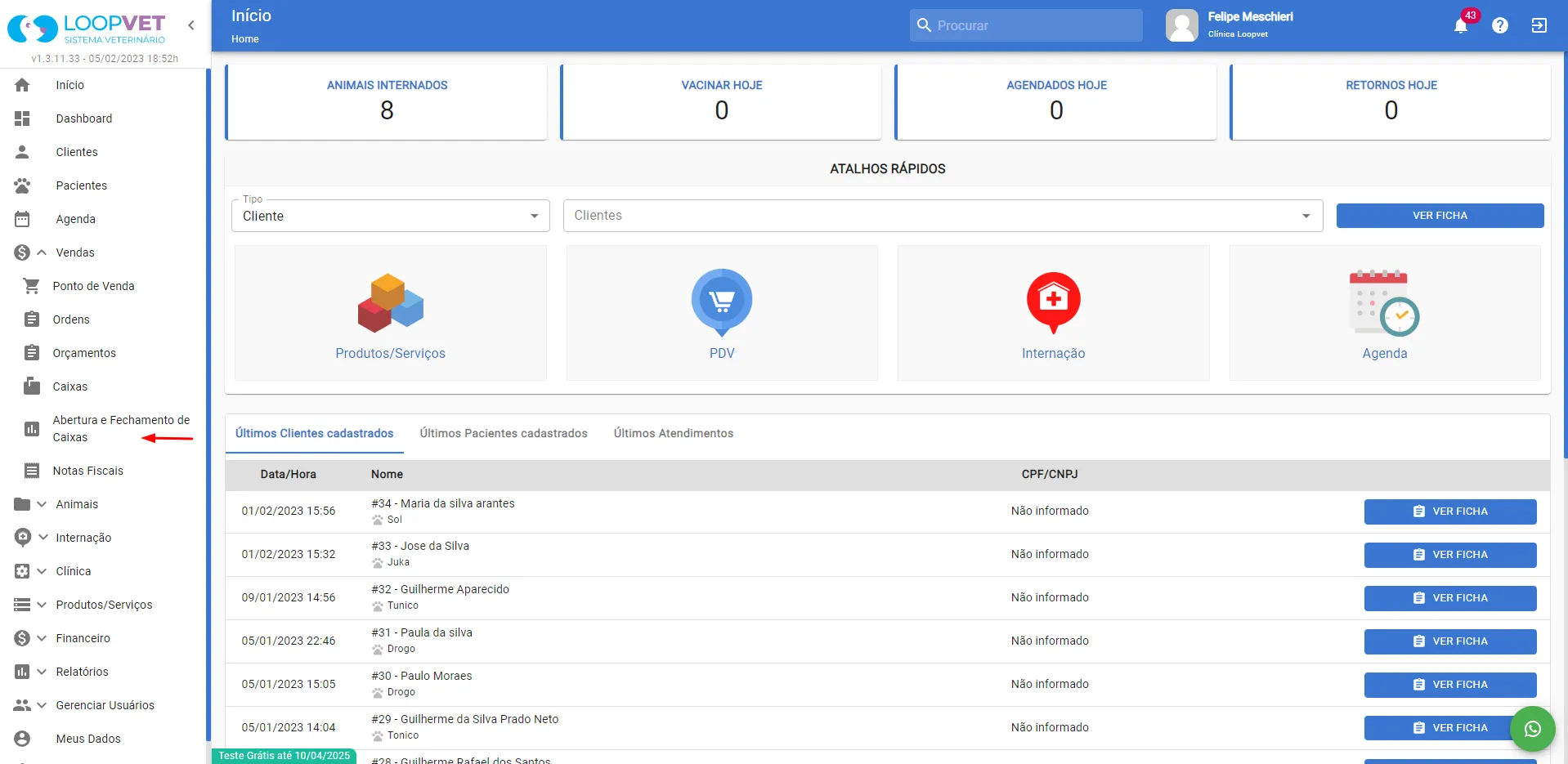Screen dimensions: 1568x764
Task: Open Pacientes in the sidebar
Action: 103,185
